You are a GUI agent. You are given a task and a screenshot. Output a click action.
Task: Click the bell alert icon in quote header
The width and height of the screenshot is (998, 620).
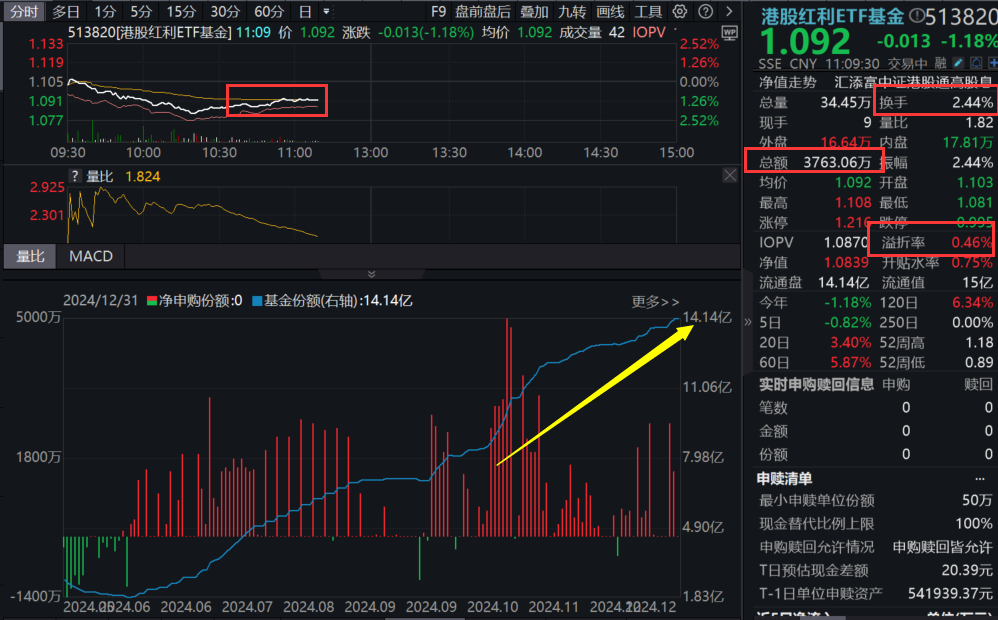[976, 64]
